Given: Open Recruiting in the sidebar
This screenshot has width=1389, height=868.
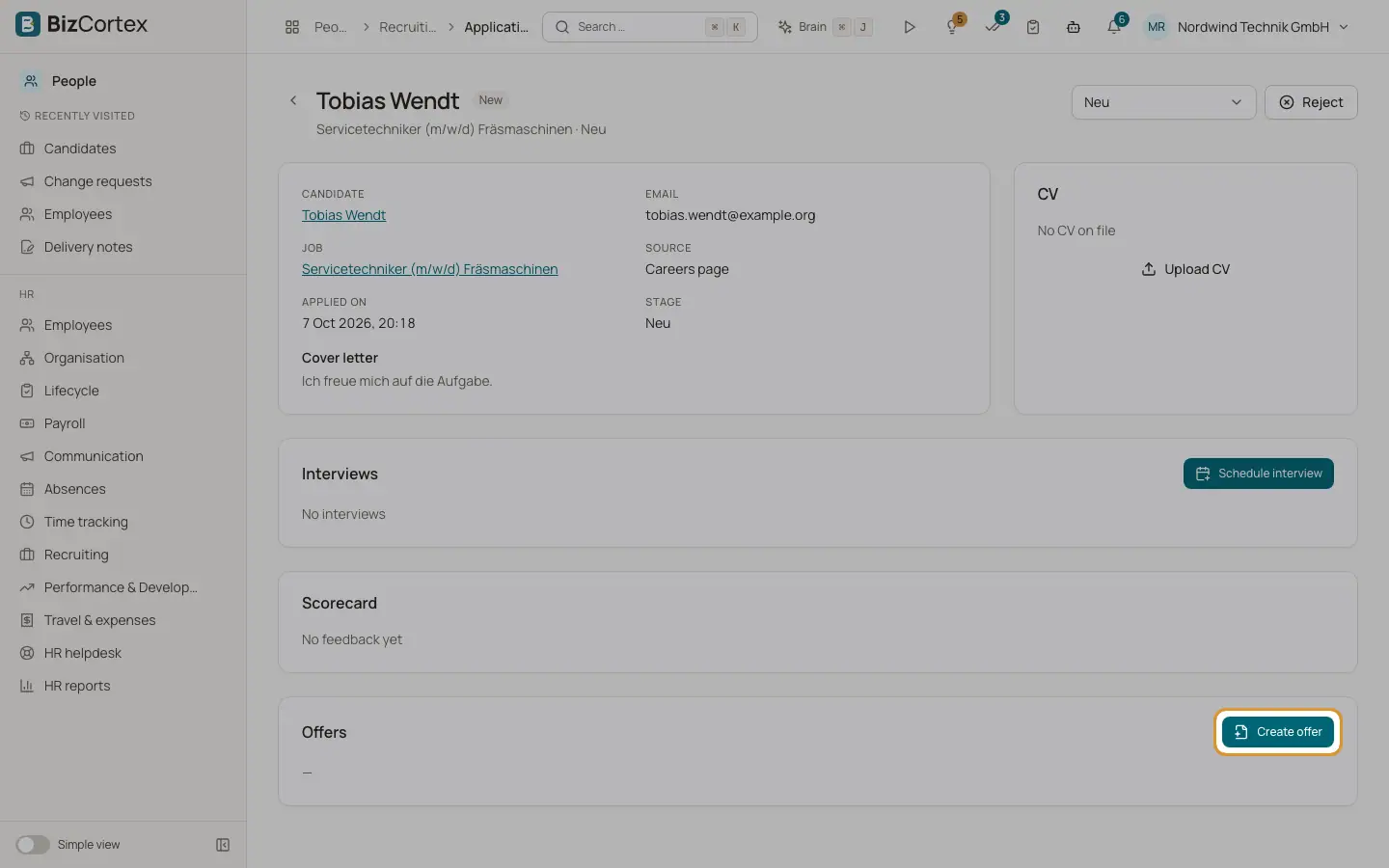Looking at the screenshot, I should (123, 555).
